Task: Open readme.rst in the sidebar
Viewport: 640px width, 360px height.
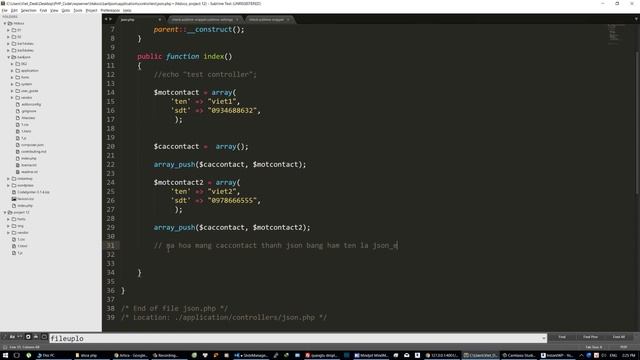Action: coord(29,172)
